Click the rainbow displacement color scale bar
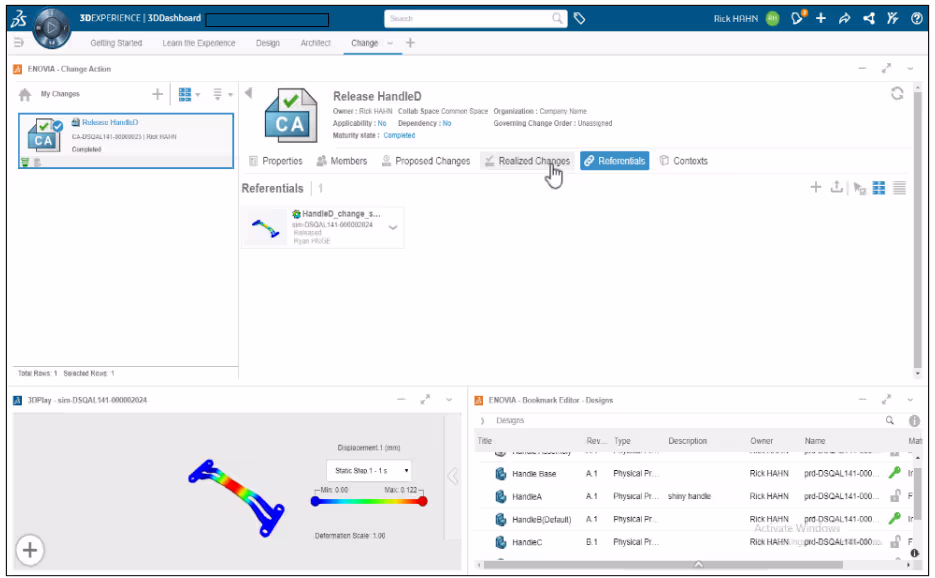The width and height of the screenshot is (935, 578). point(369,501)
